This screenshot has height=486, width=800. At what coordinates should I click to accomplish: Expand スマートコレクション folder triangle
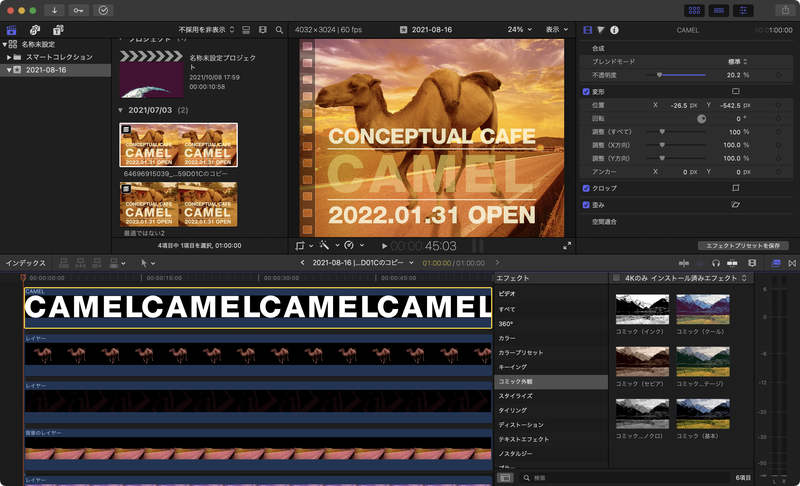pos(9,57)
